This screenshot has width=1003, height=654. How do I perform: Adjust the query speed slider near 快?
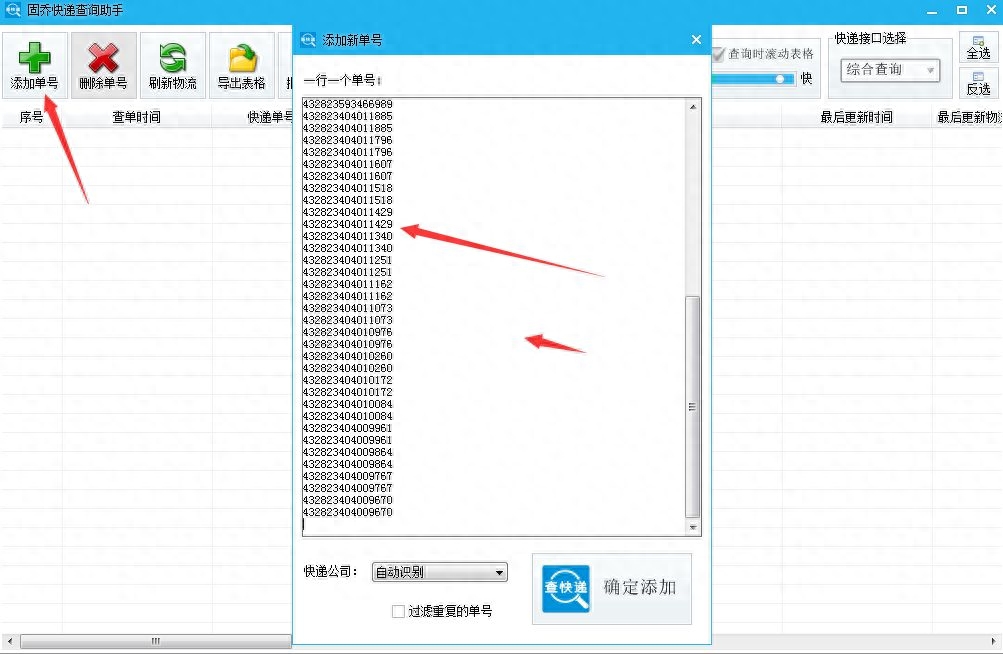(778, 79)
